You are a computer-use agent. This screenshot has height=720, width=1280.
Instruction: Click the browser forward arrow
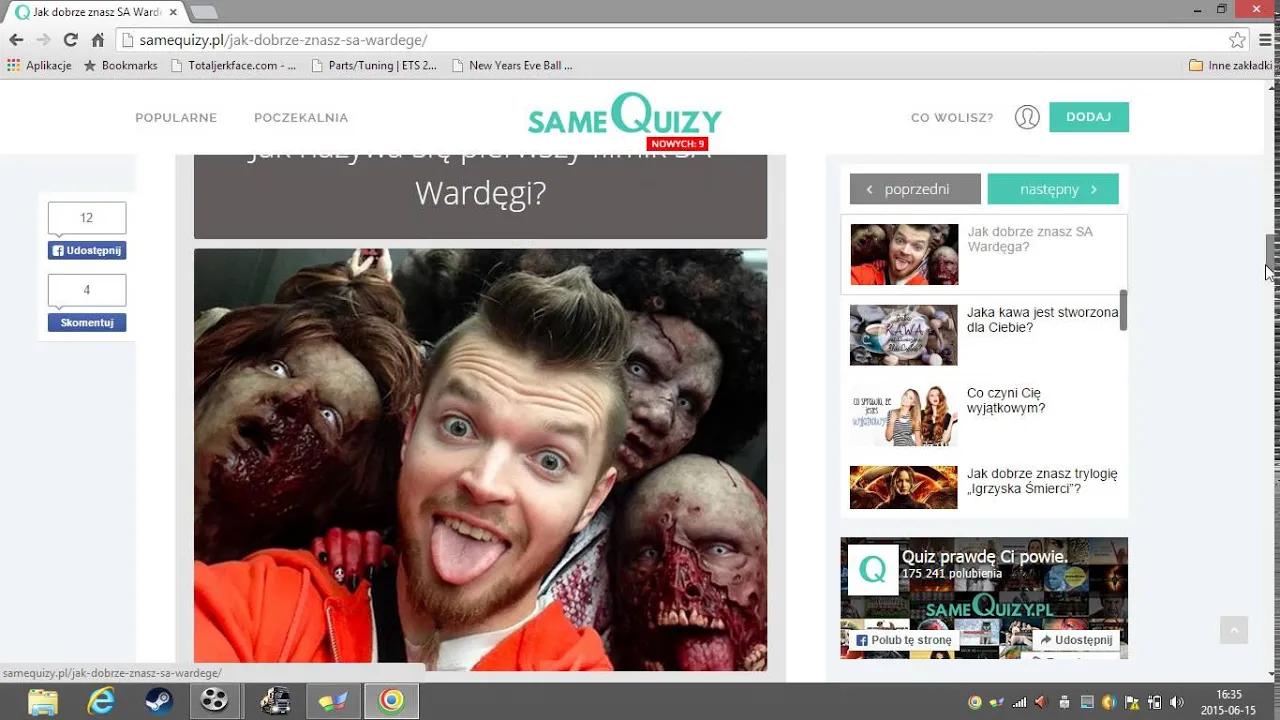(43, 40)
